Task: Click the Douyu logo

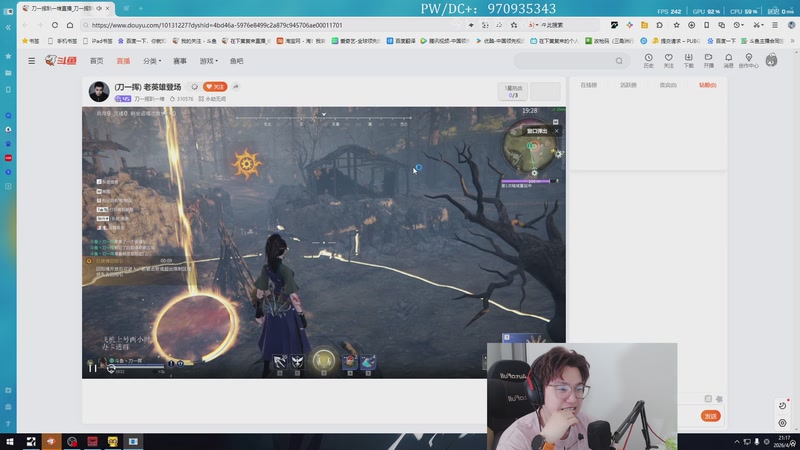Action: (x=61, y=61)
